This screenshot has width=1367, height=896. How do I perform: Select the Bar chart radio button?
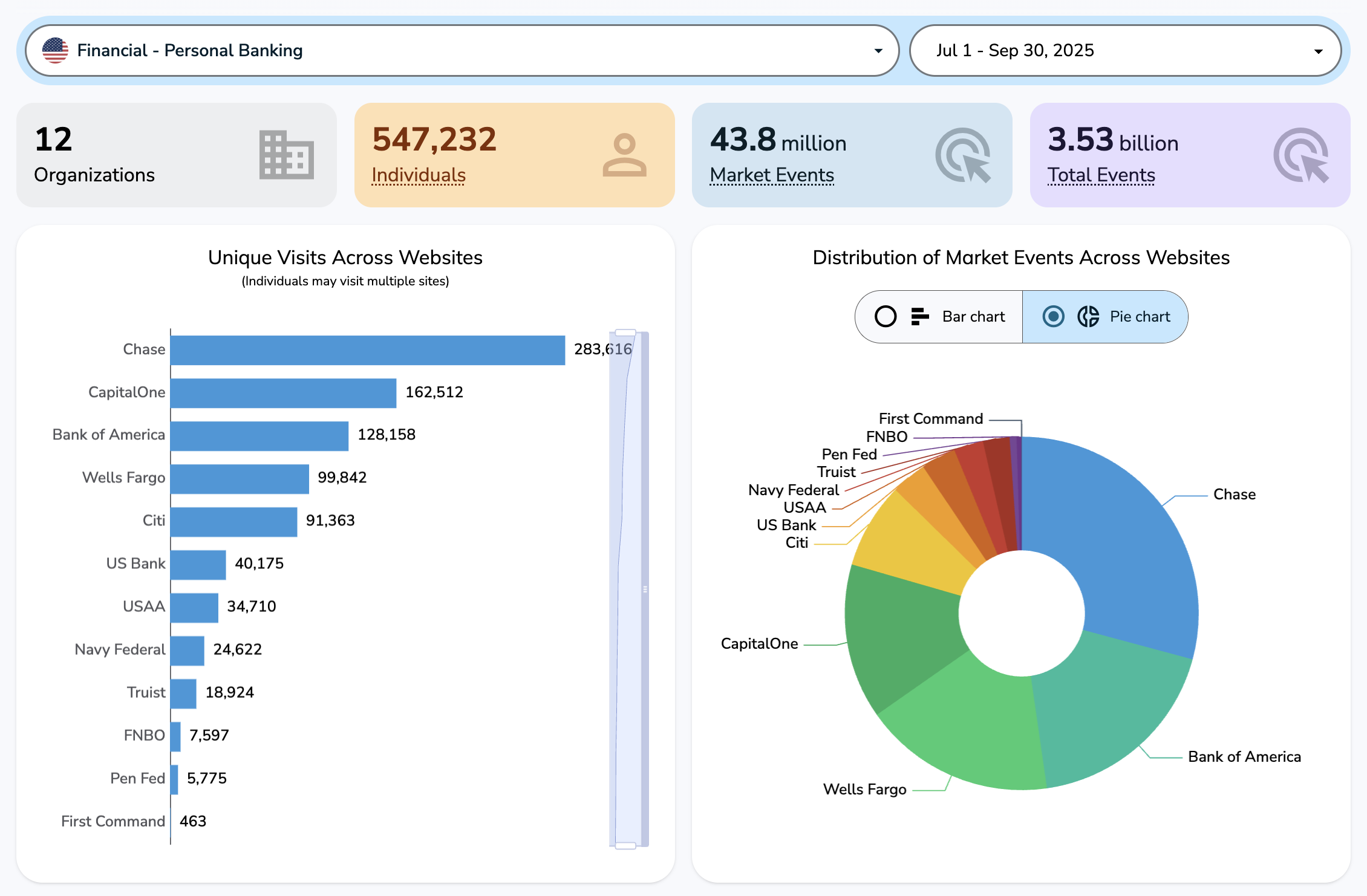click(886, 316)
